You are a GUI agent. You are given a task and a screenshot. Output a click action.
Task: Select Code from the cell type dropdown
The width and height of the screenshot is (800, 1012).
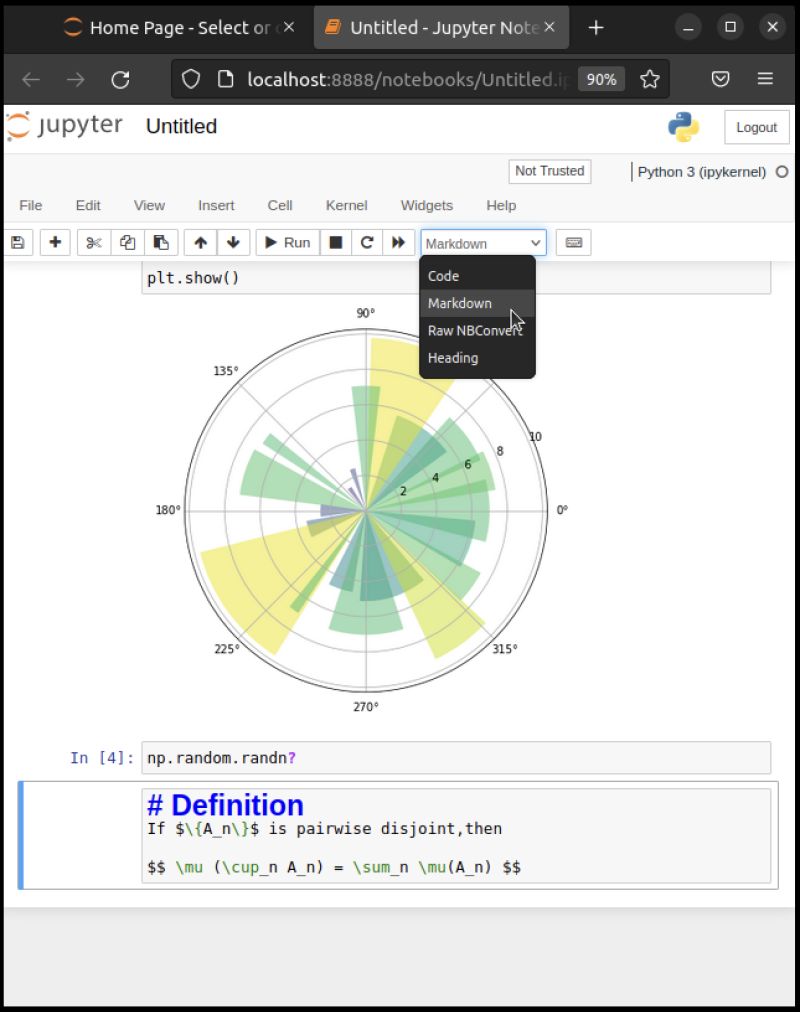443,276
